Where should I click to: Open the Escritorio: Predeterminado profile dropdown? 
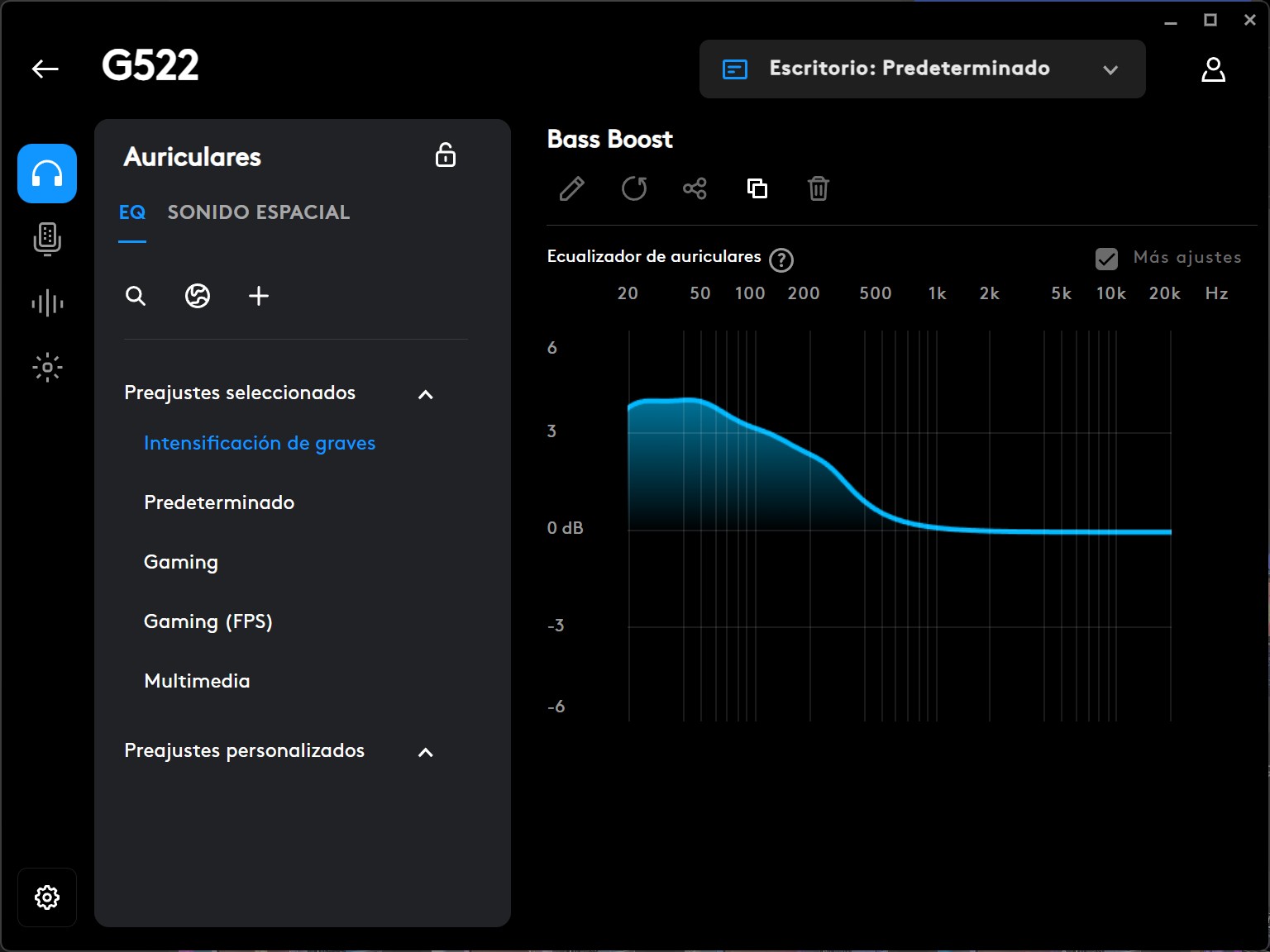(x=923, y=69)
